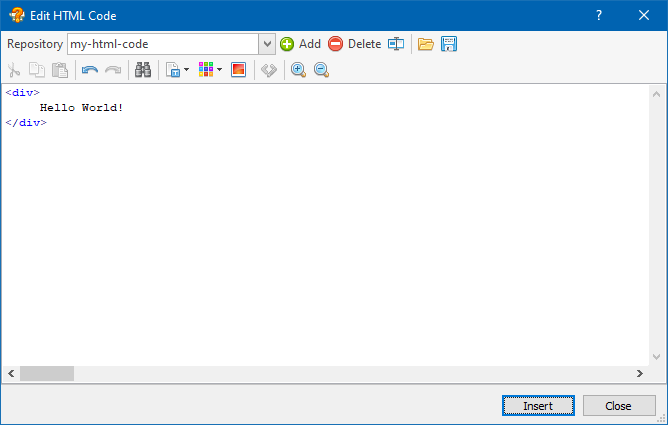Open file using the folder icon

(x=426, y=44)
